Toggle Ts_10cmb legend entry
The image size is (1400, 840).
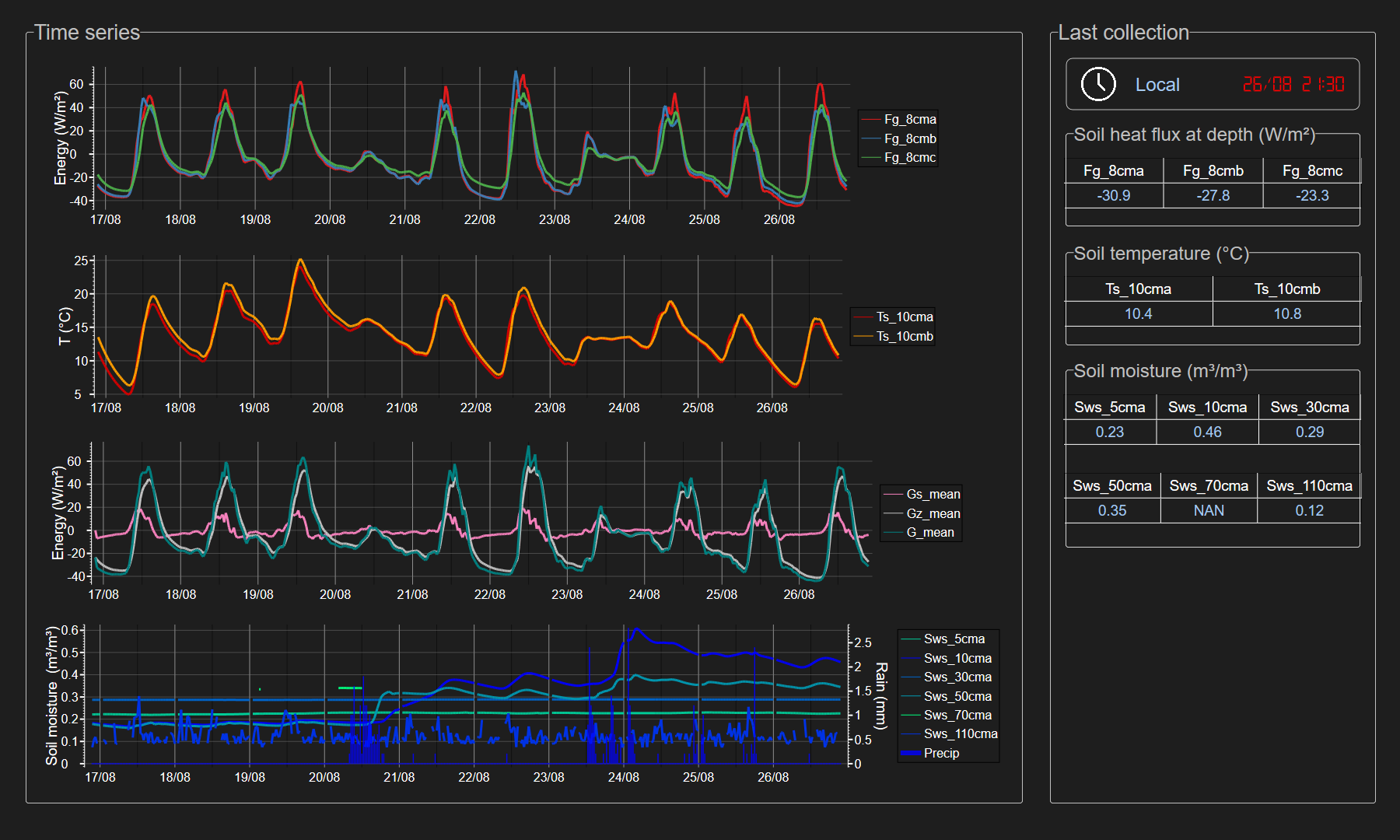[x=904, y=337]
